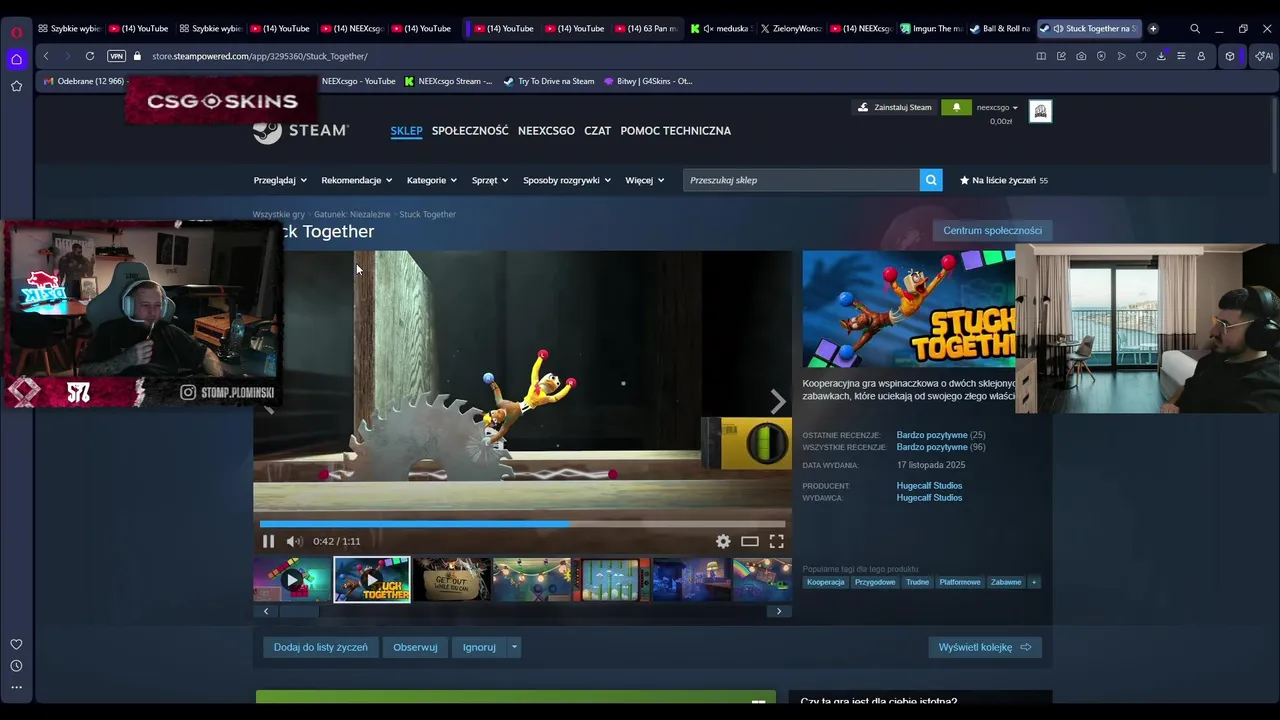1280x720 pixels.
Task: Click the Kooperacja tag
Action: pos(826,582)
